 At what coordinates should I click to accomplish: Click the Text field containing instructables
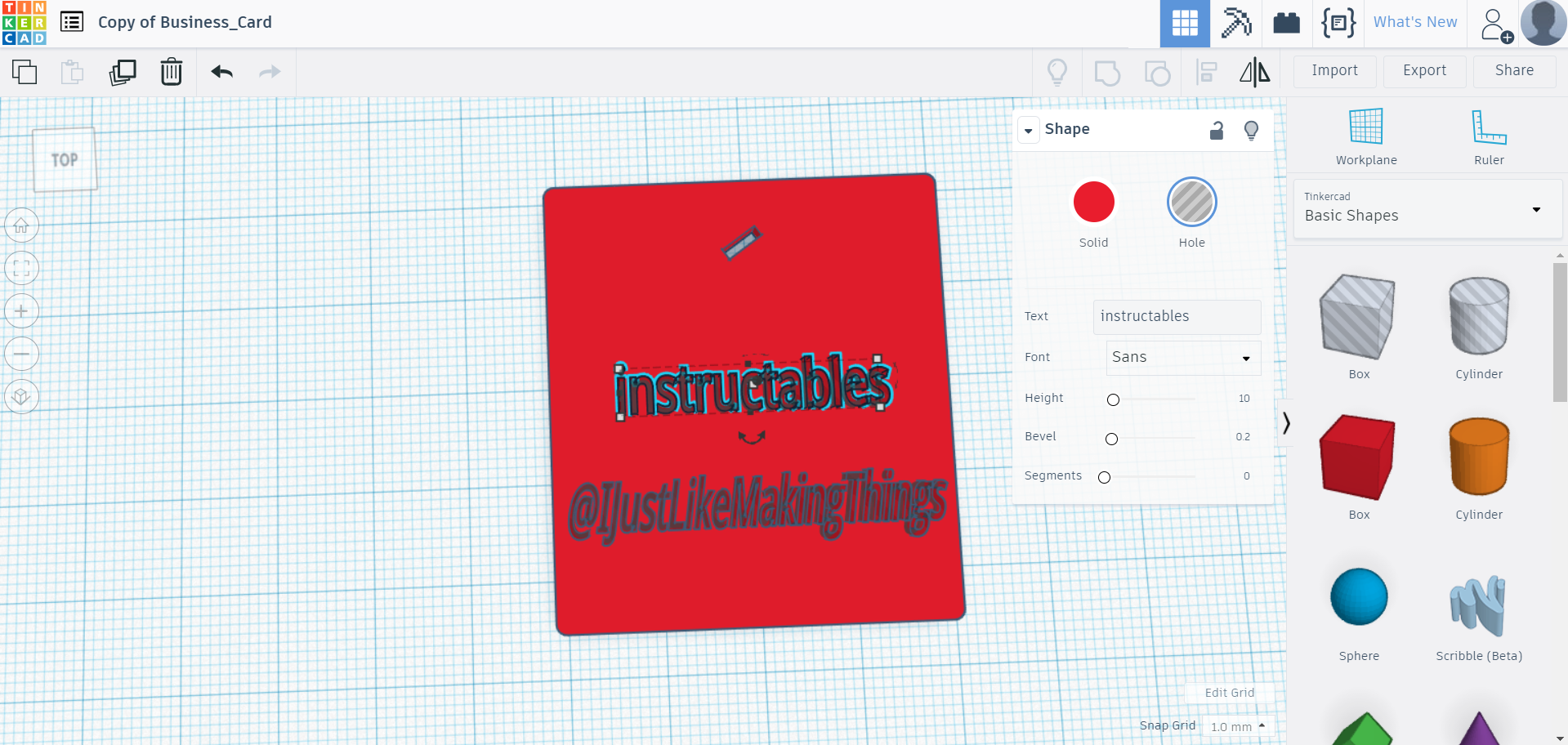(x=1177, y=317)
